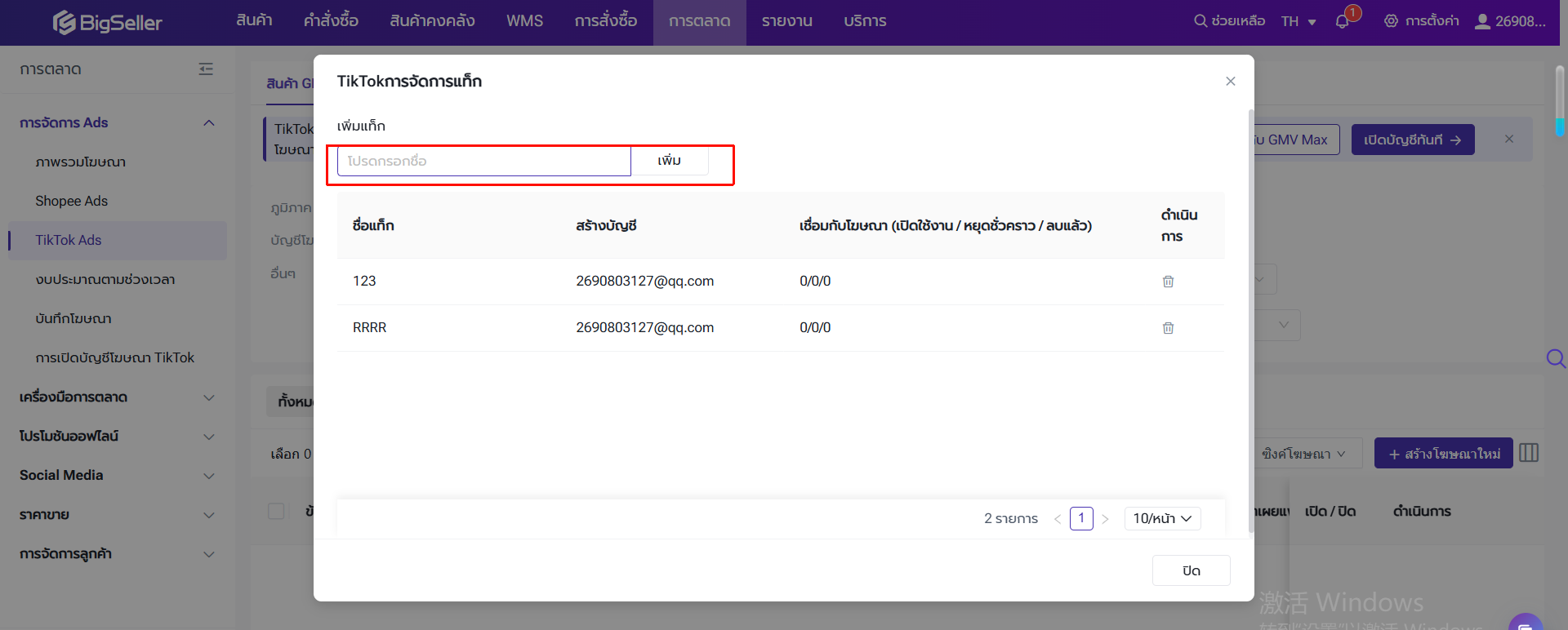Viewport: 1568px width, 630px height.
Task: Close the TikTok tag management dialog
Action: click(x=1230, y=81)
